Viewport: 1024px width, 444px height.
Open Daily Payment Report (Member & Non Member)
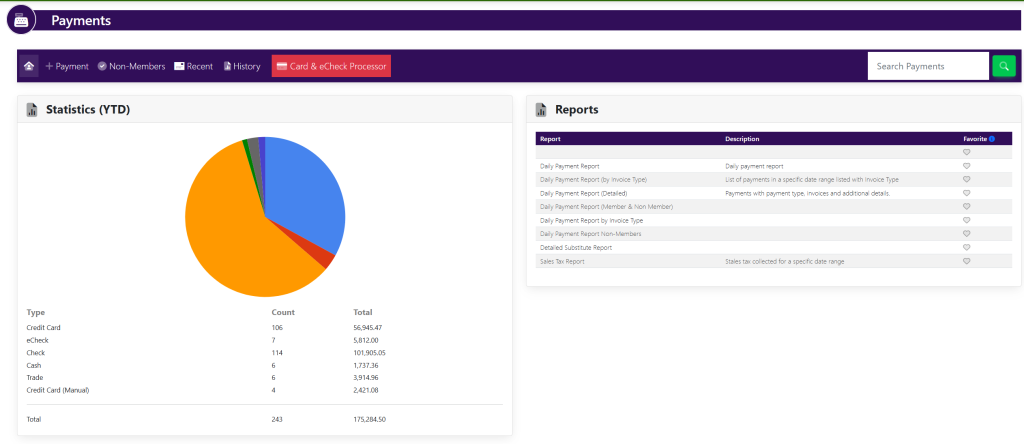606,206
